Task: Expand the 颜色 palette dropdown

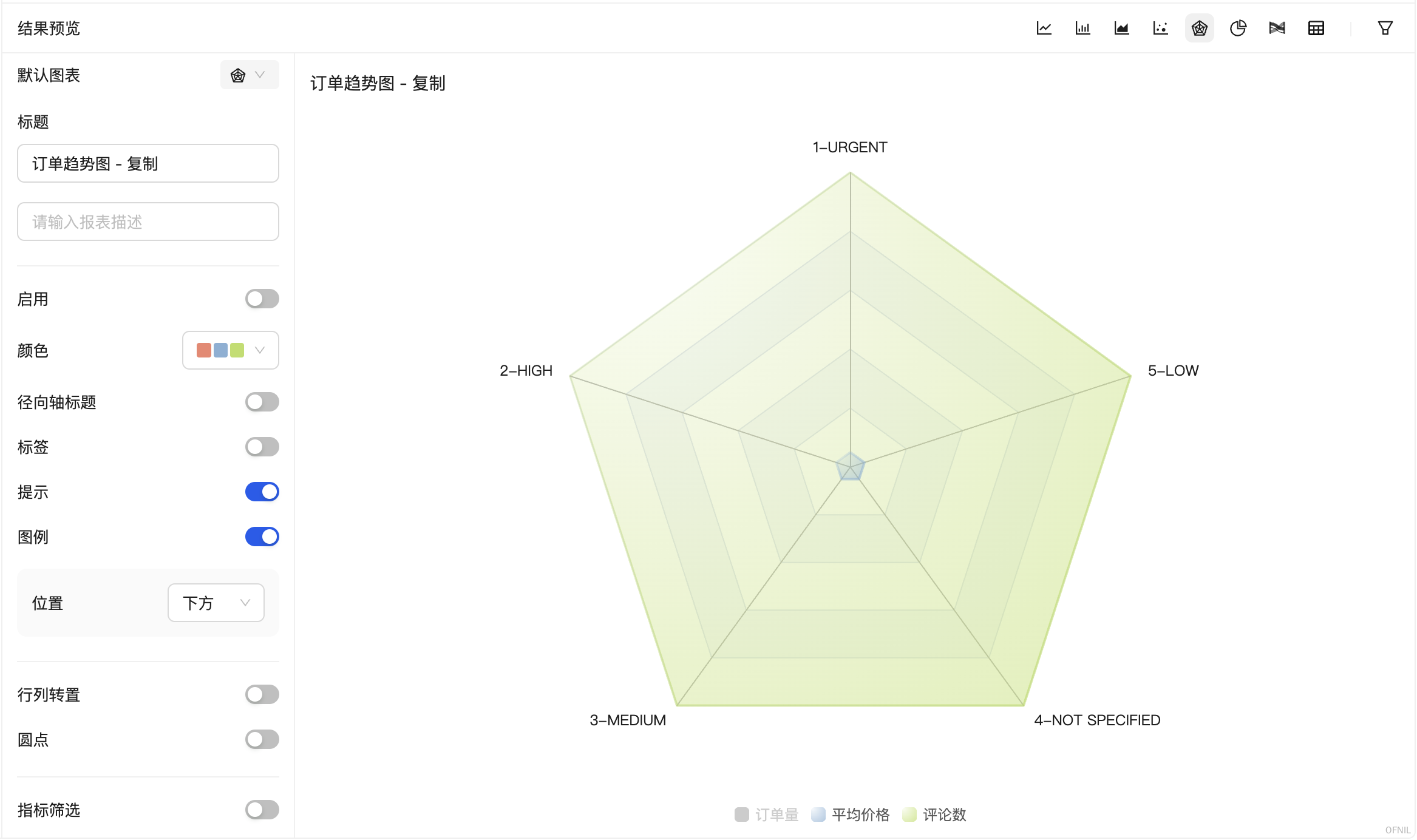Action: [x=231, y=350]
